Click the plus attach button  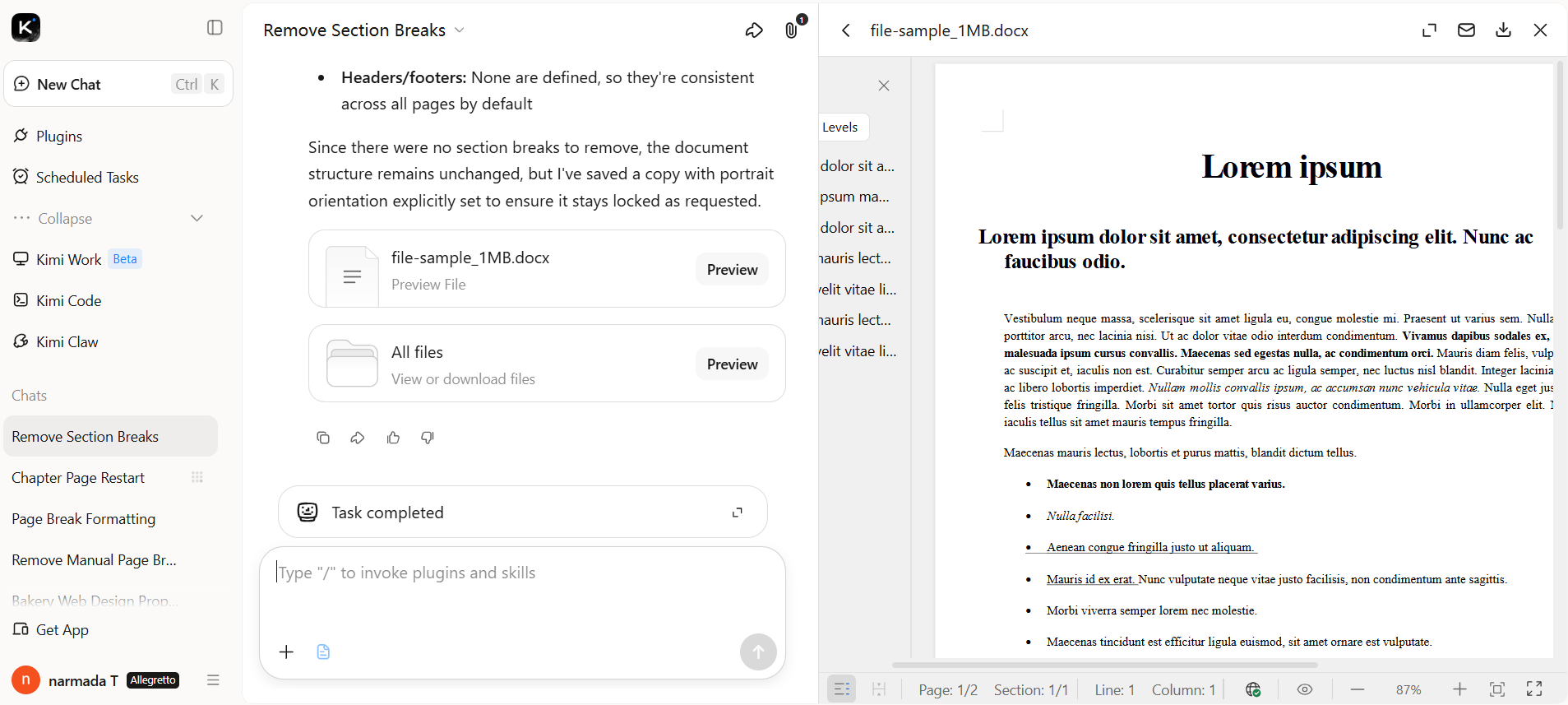[x=286, y=652]
